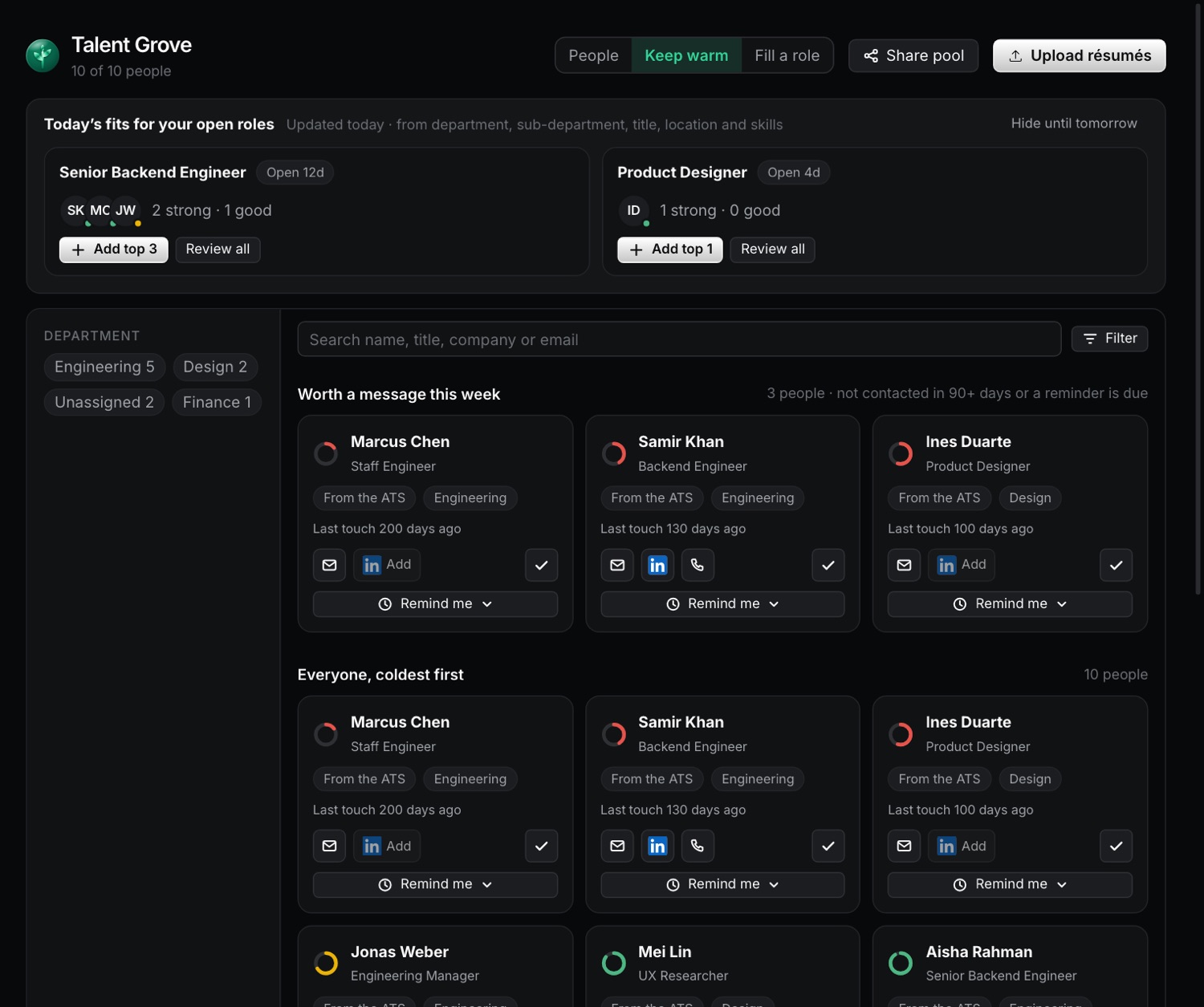Click the Share pool button
The width and height of the screenshot is (1204, 1007).
913,55
